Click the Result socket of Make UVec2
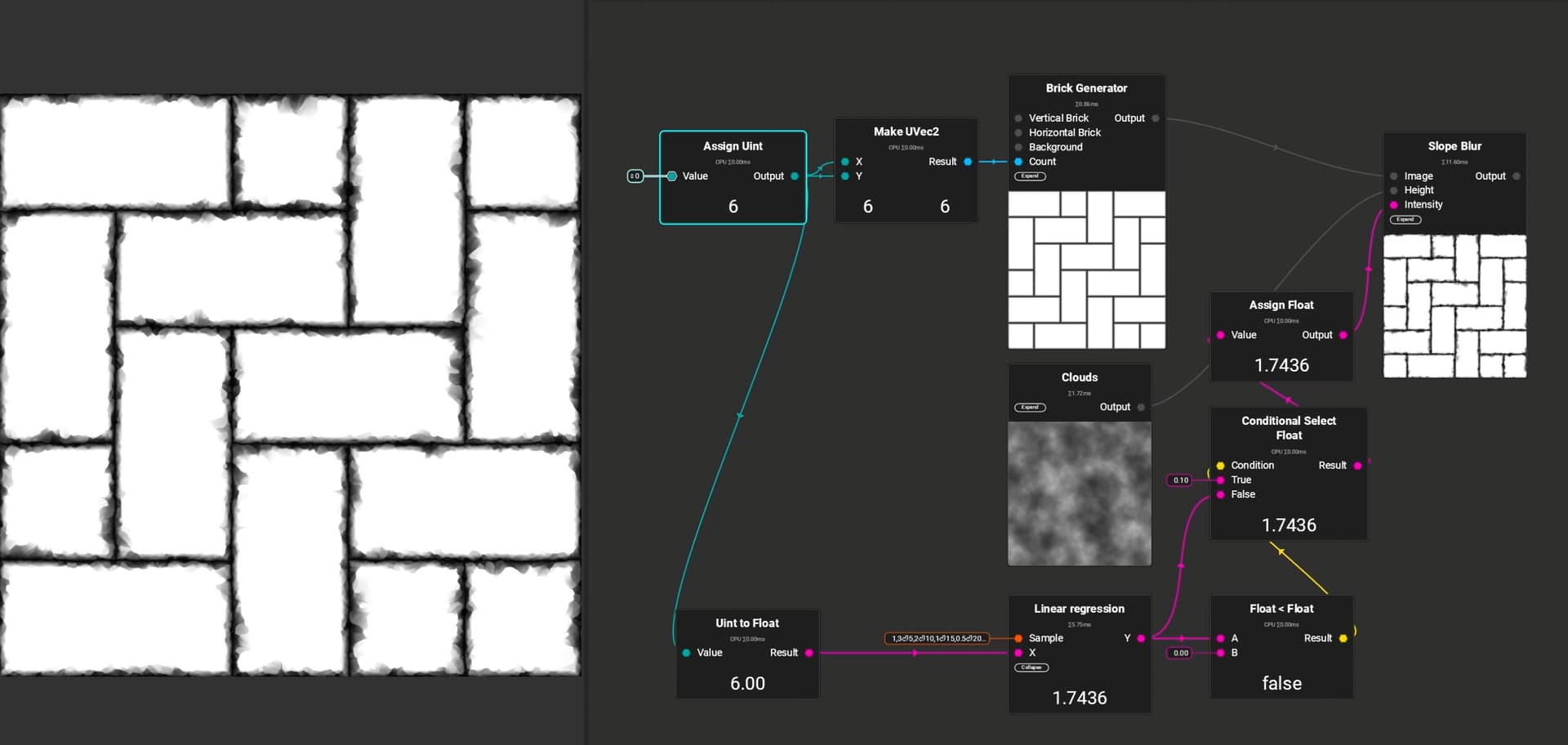This screenshot has height=745, width=1568. point(968,162)
